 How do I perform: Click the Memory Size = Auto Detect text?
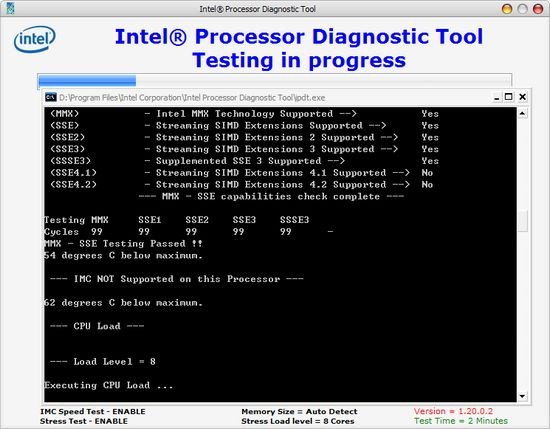coord(299,411)
